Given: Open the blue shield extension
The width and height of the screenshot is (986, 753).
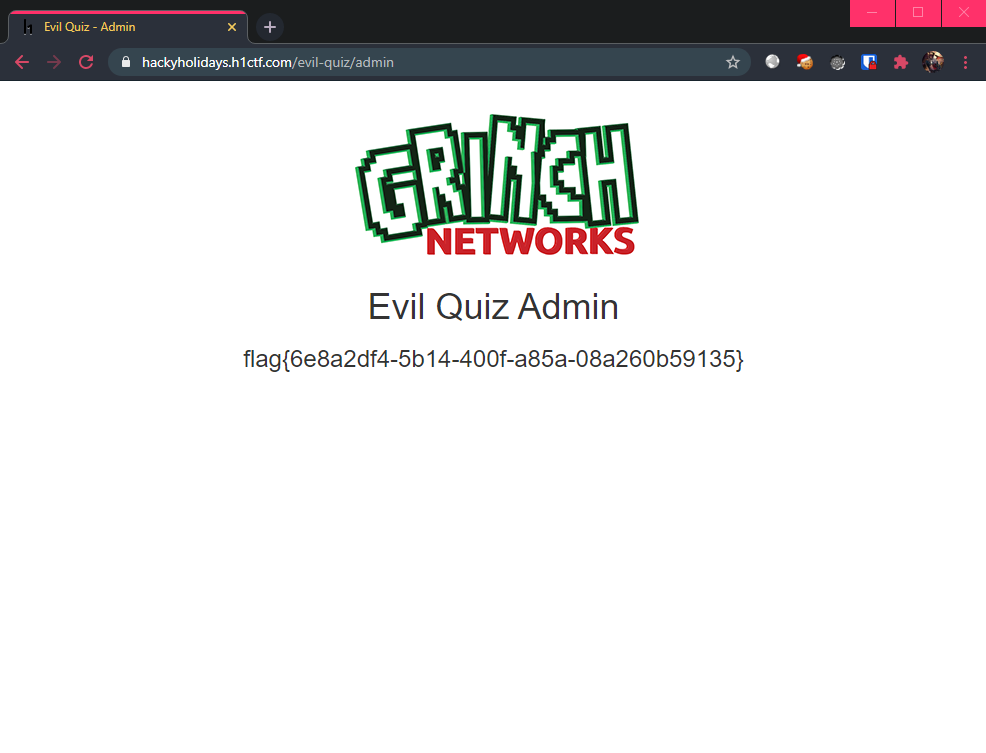Looking at the screenshot, I should (x=869, y=62).
